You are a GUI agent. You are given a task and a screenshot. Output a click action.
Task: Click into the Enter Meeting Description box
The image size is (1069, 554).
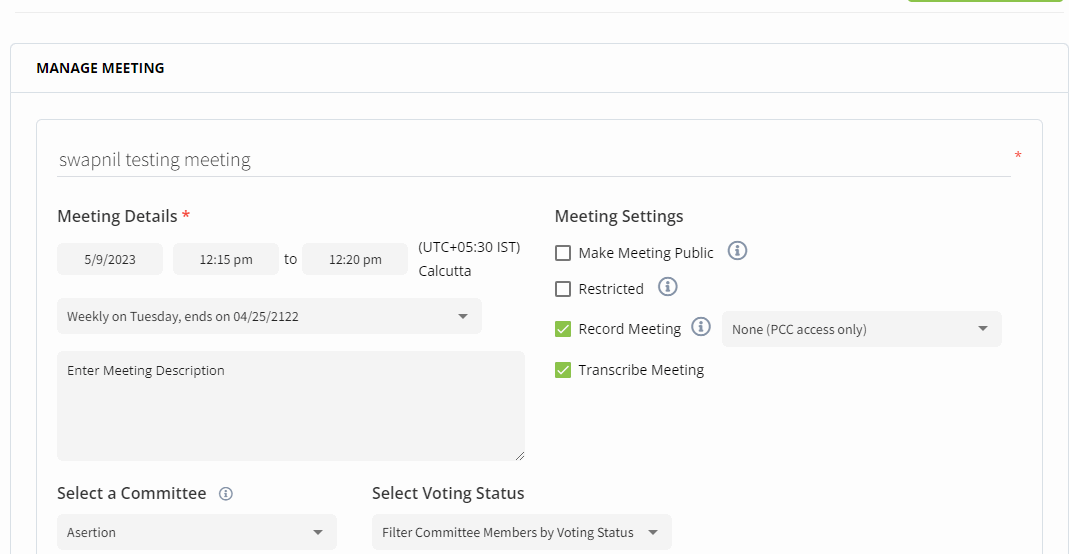[x=290, y=405]
